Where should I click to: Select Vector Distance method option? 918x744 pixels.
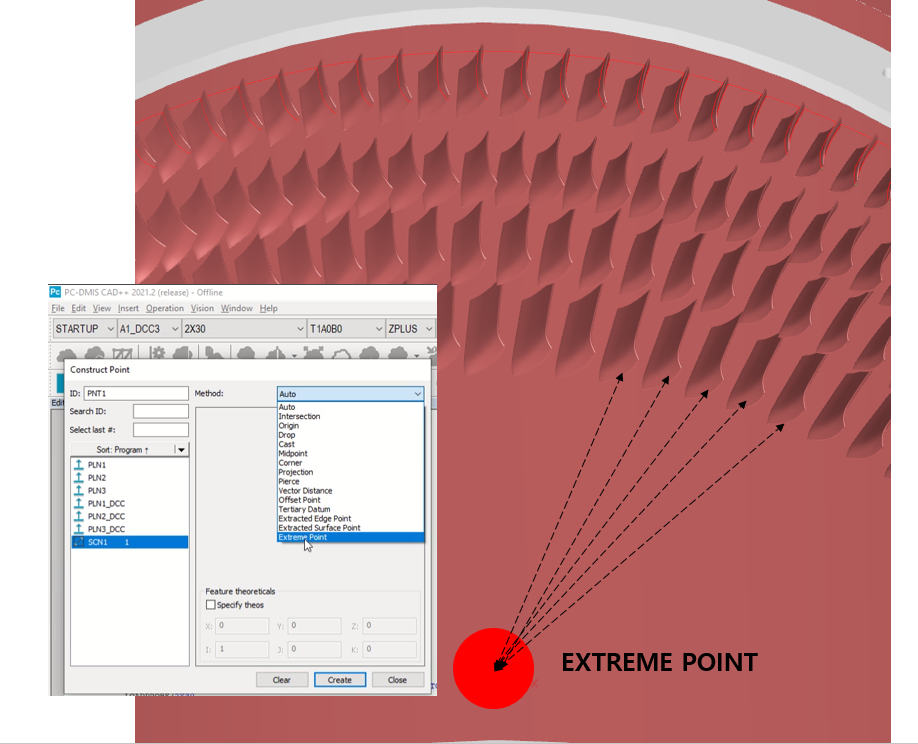pyautogui.click(x=350, y=491)
